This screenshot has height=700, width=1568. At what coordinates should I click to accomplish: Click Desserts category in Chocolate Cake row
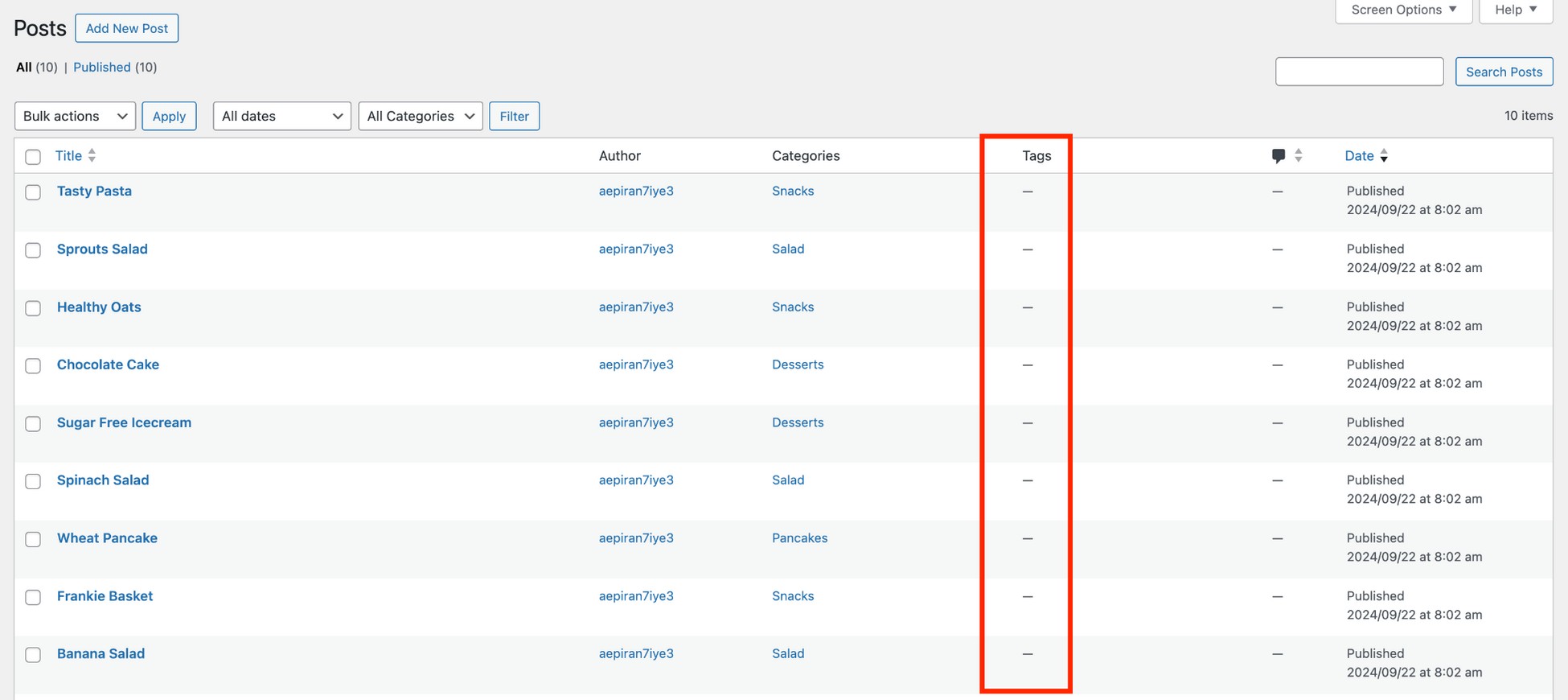798,364
